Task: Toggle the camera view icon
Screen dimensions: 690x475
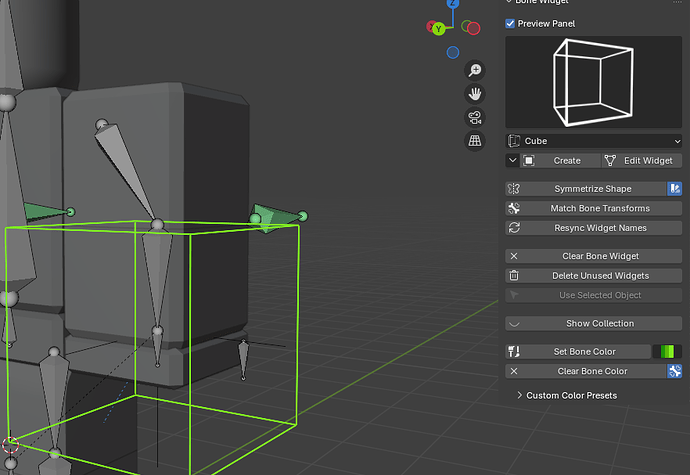Action: (475, 118)
